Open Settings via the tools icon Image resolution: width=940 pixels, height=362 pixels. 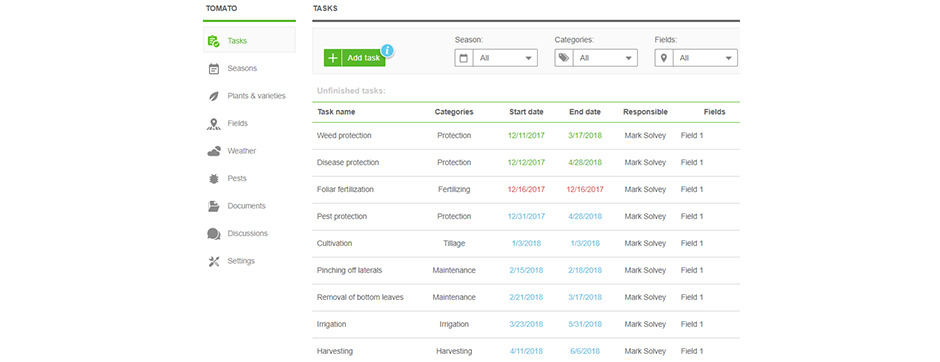pyautogui.click(x=213, y=261)
